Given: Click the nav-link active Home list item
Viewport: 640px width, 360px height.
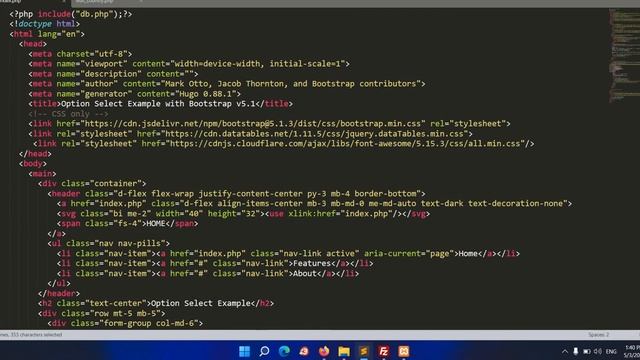Looking at the screenshot, I should (x=288, y=253).
